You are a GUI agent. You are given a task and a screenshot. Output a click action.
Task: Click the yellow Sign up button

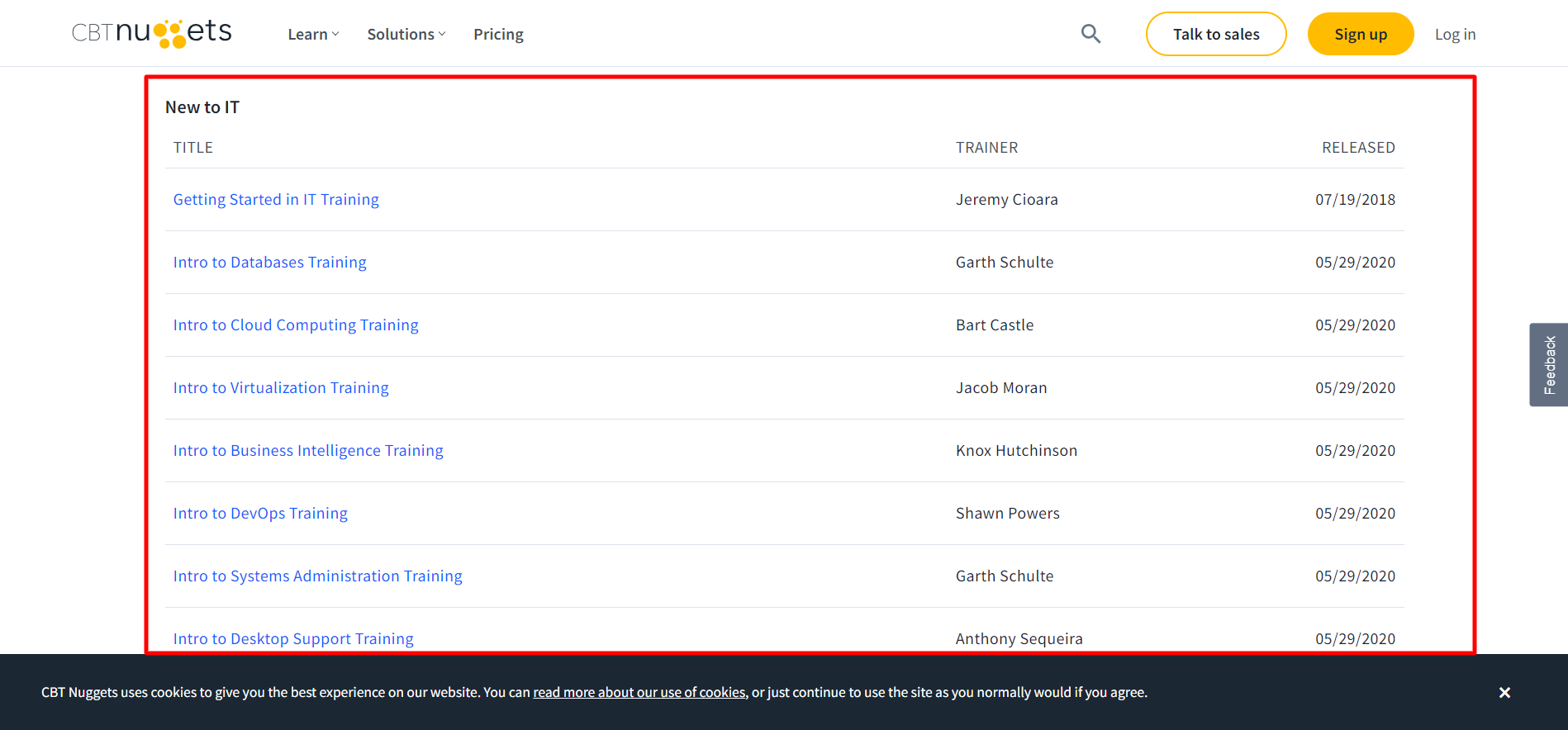[x=1360, y=35]
